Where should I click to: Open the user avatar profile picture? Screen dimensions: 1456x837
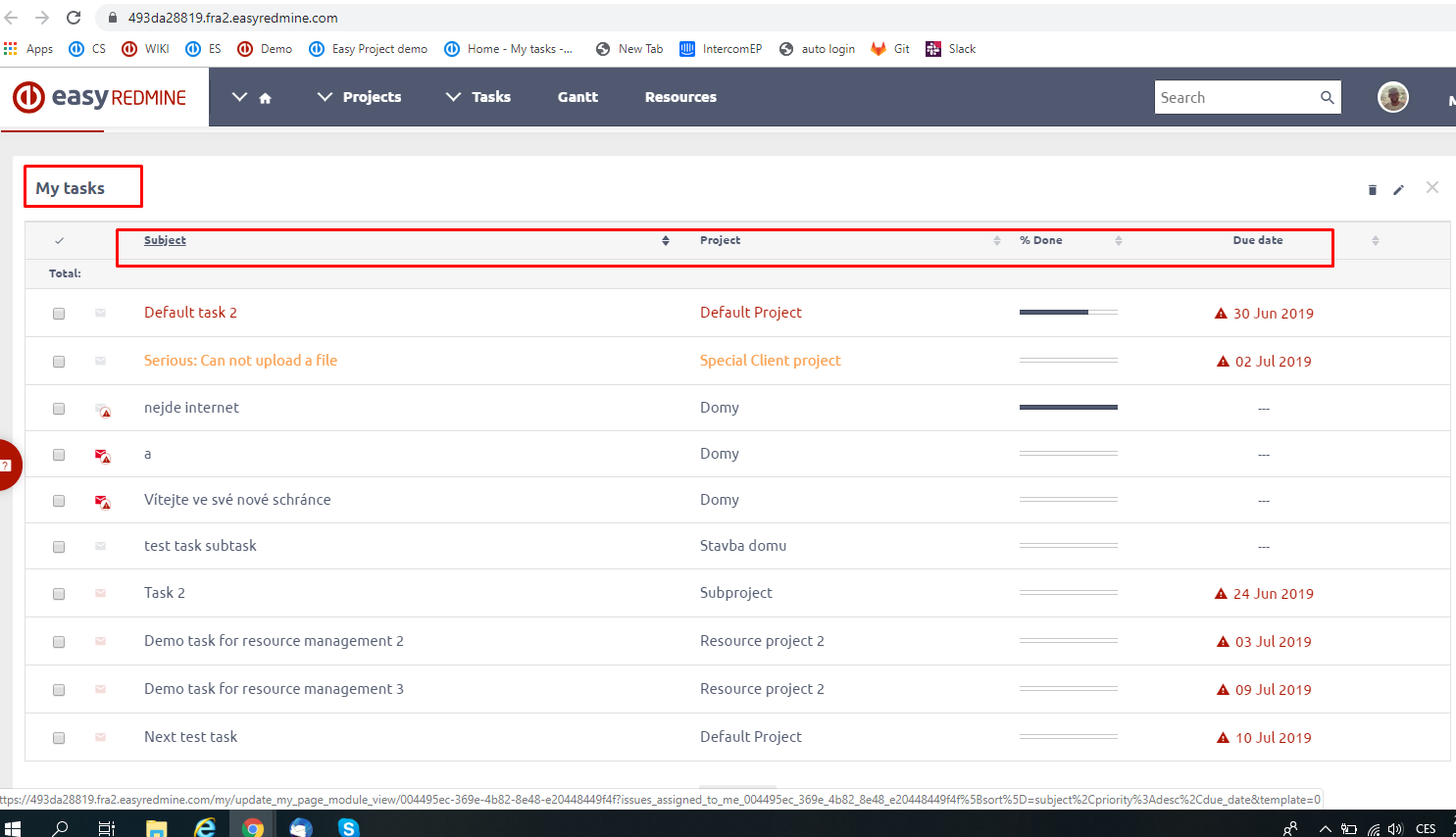pyautogui.click(x=1392, y=97)
